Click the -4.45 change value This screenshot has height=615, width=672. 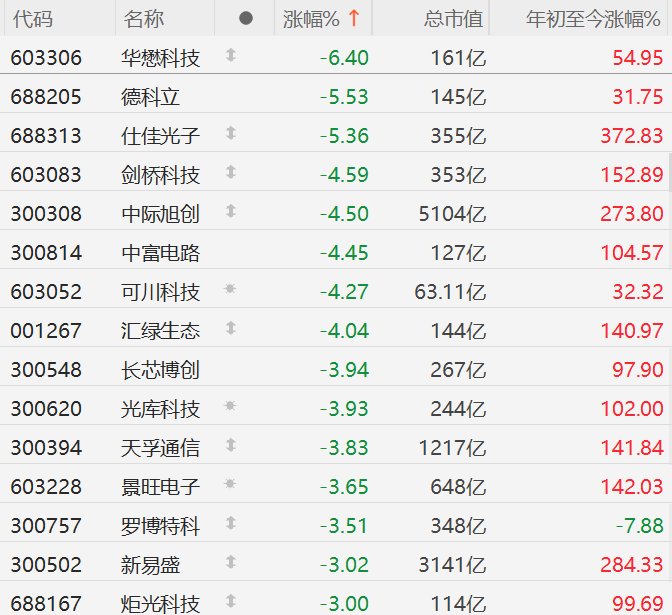pyautogui.click(x=344, y=253)
